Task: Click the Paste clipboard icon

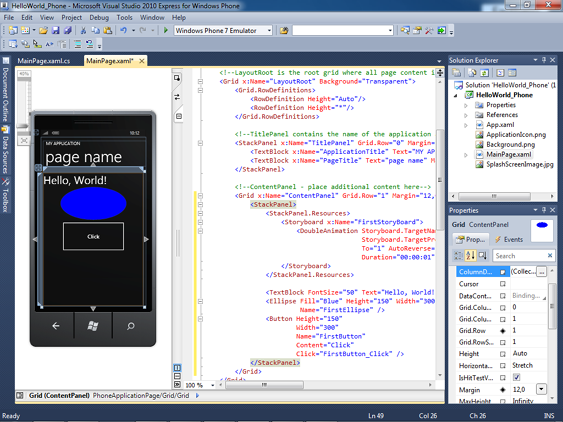Action: (x=107, y=31)
